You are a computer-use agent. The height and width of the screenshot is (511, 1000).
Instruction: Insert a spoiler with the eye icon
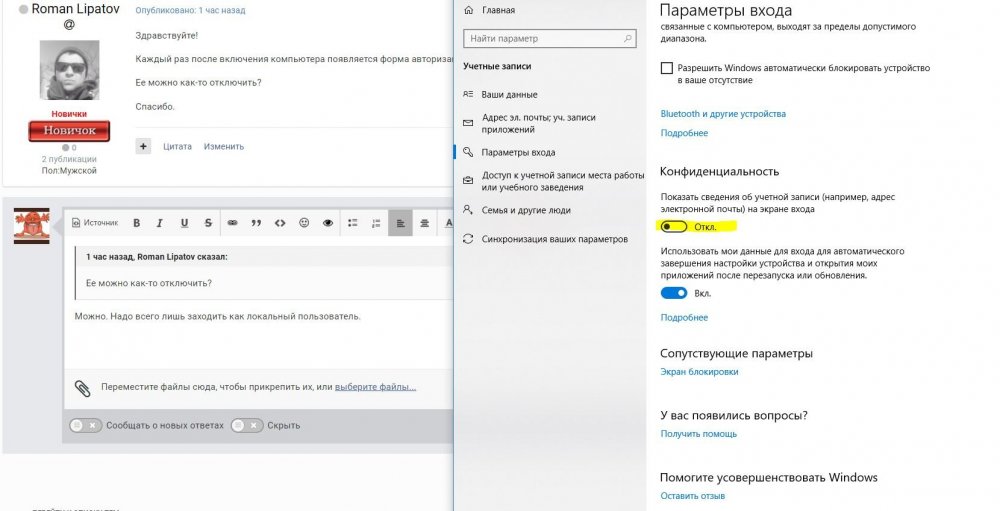328,223
